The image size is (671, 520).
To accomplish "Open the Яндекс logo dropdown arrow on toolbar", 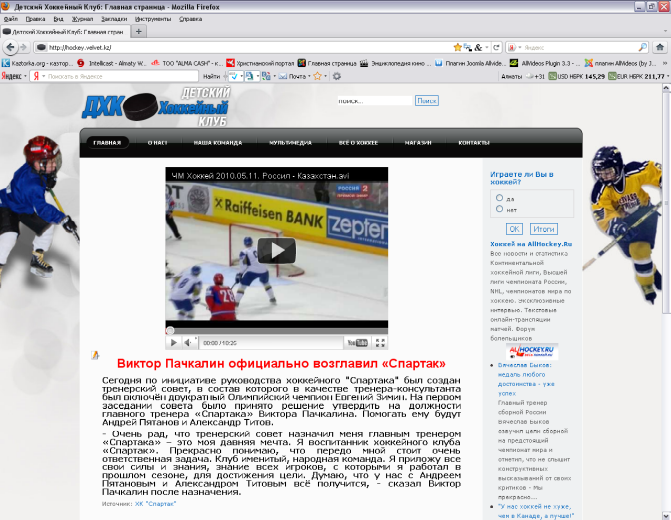I will (x=25, y=77).
